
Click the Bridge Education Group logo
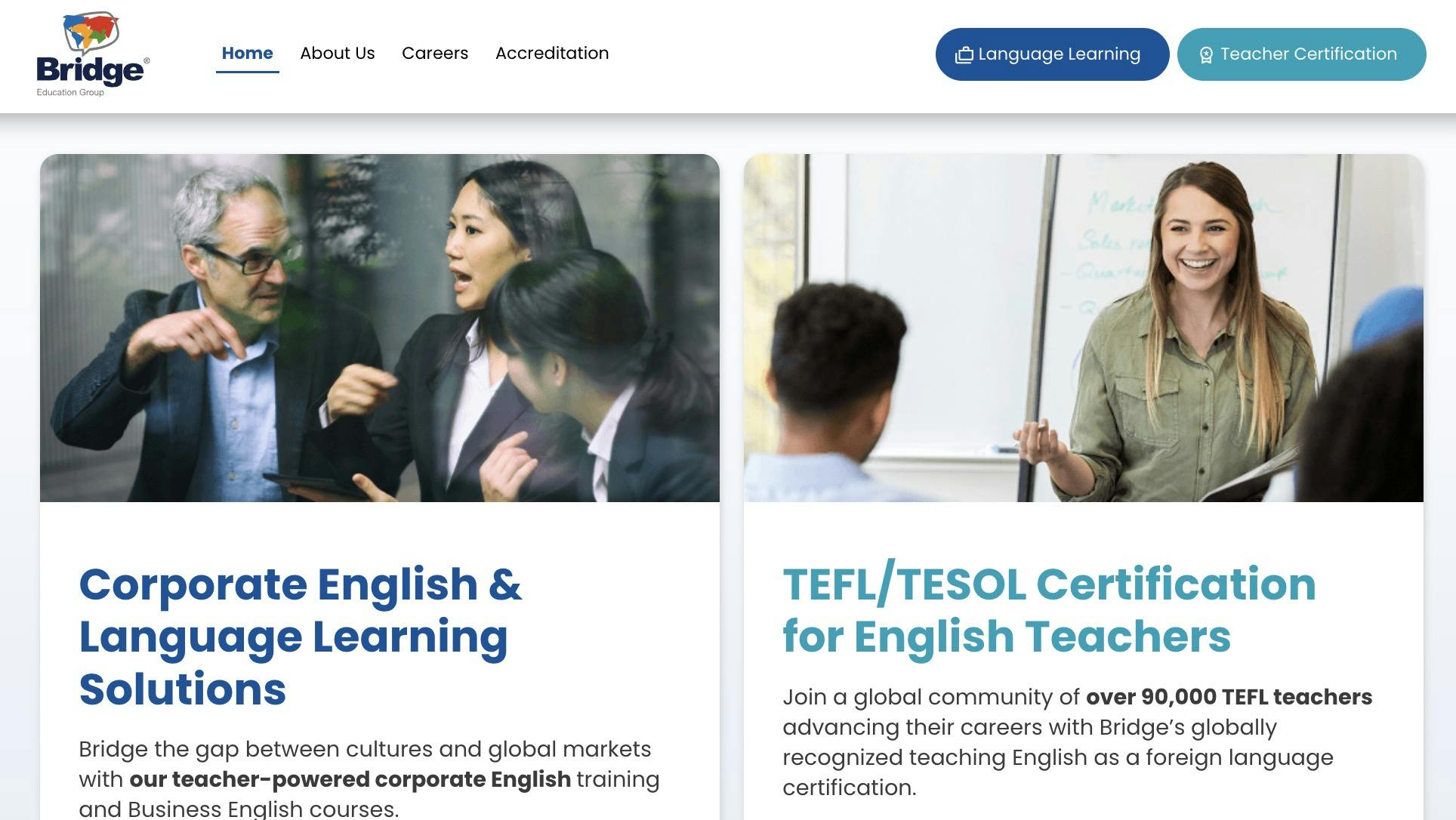[93, 54]
